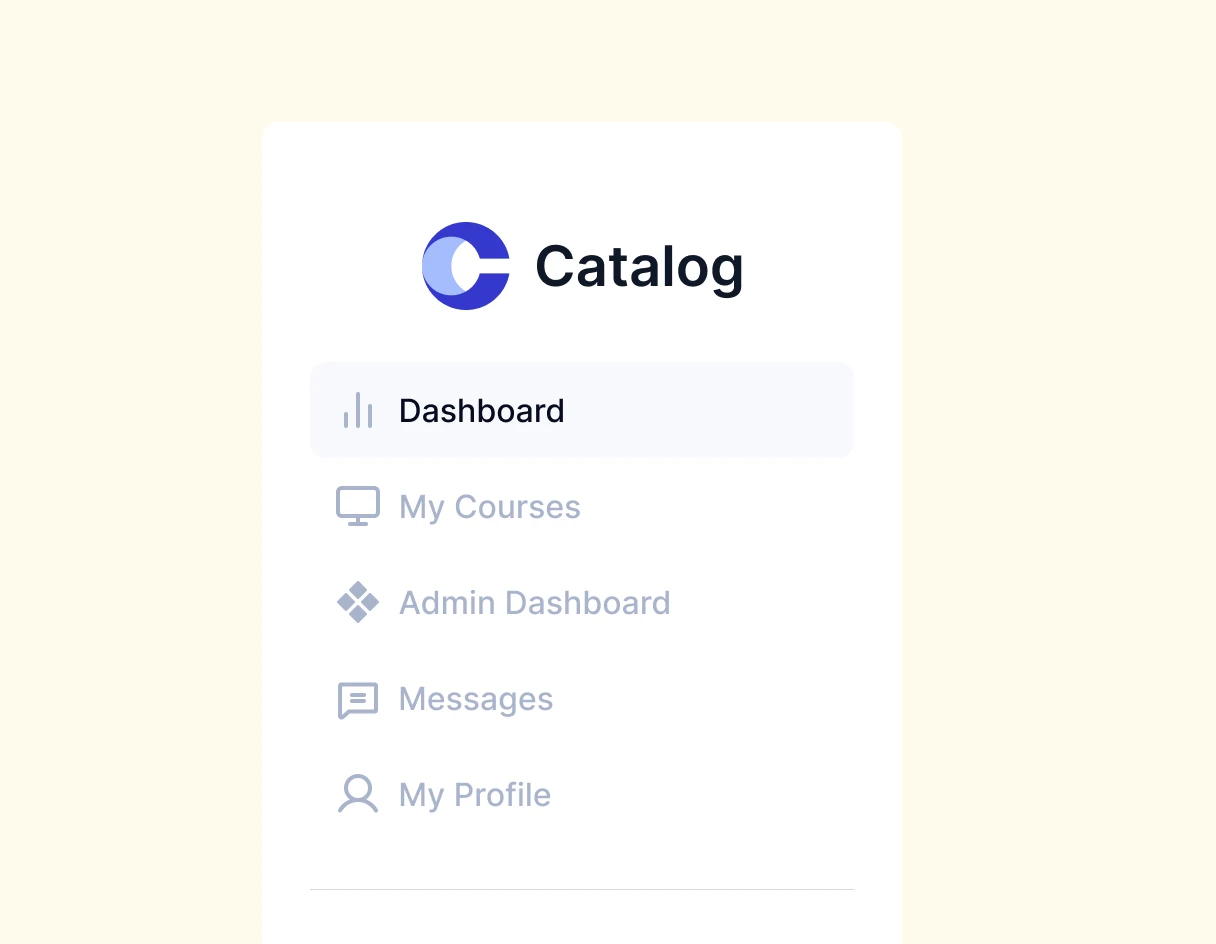Click the Catalog wordmark text

(640, 266)
